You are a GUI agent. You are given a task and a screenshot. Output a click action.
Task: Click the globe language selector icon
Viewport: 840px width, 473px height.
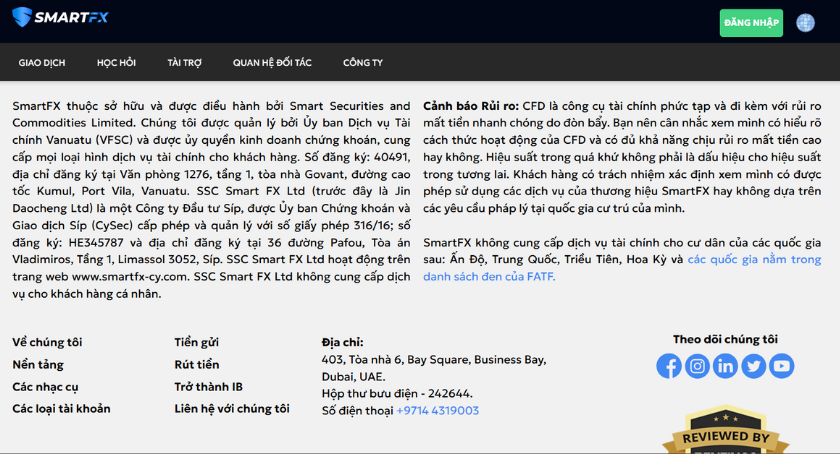(805, 22)
